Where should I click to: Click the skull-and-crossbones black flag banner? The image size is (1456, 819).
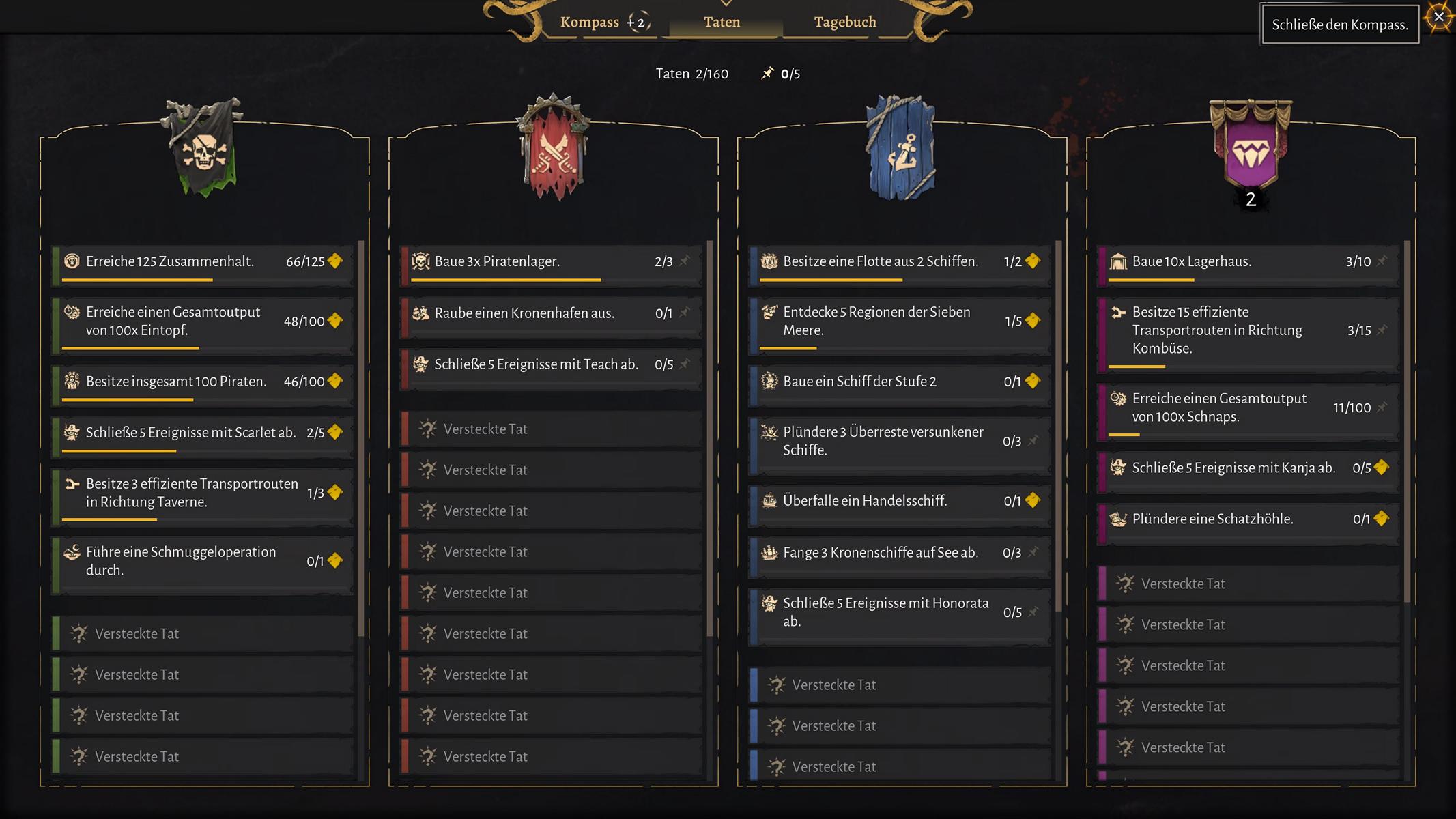coord(203,147)
